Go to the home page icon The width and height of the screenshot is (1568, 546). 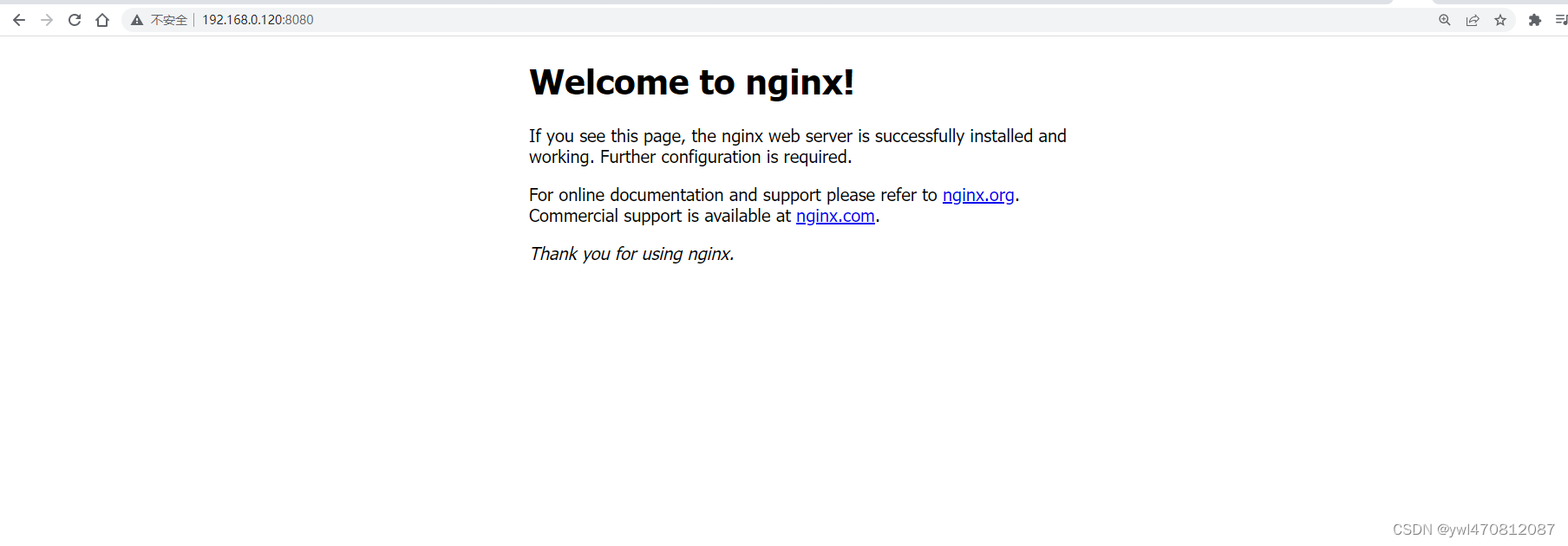point(102,20)
